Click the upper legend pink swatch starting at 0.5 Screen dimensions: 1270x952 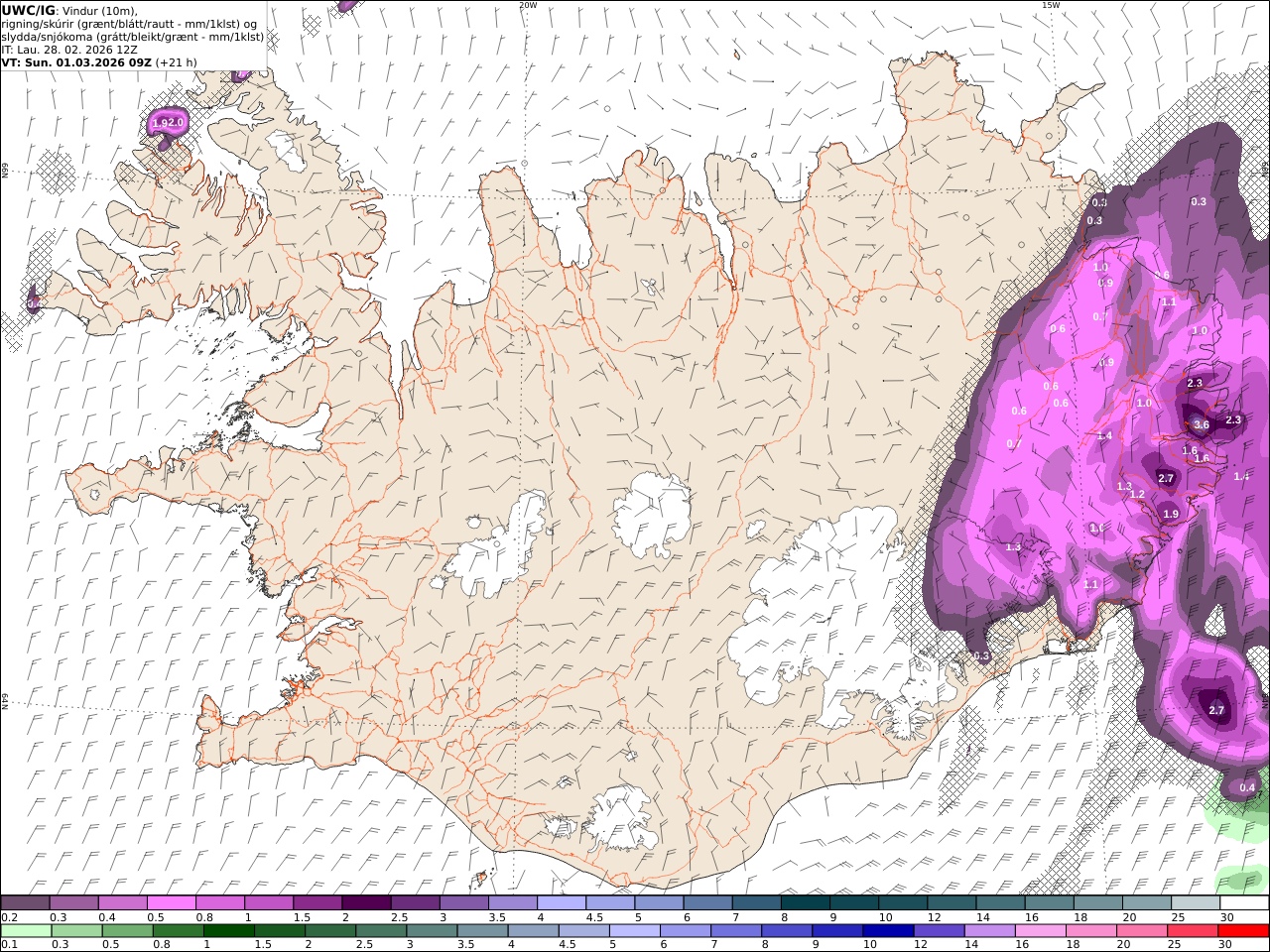pos(171,903)
